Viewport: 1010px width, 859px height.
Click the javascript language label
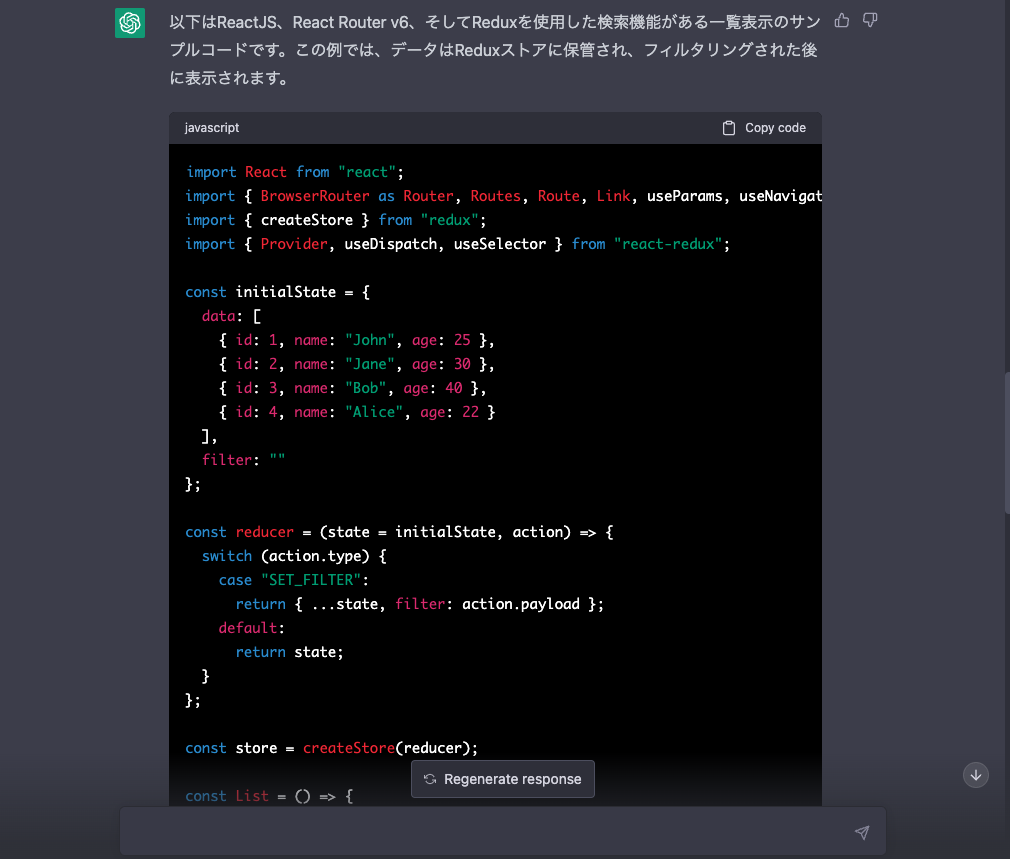(211, 127)
